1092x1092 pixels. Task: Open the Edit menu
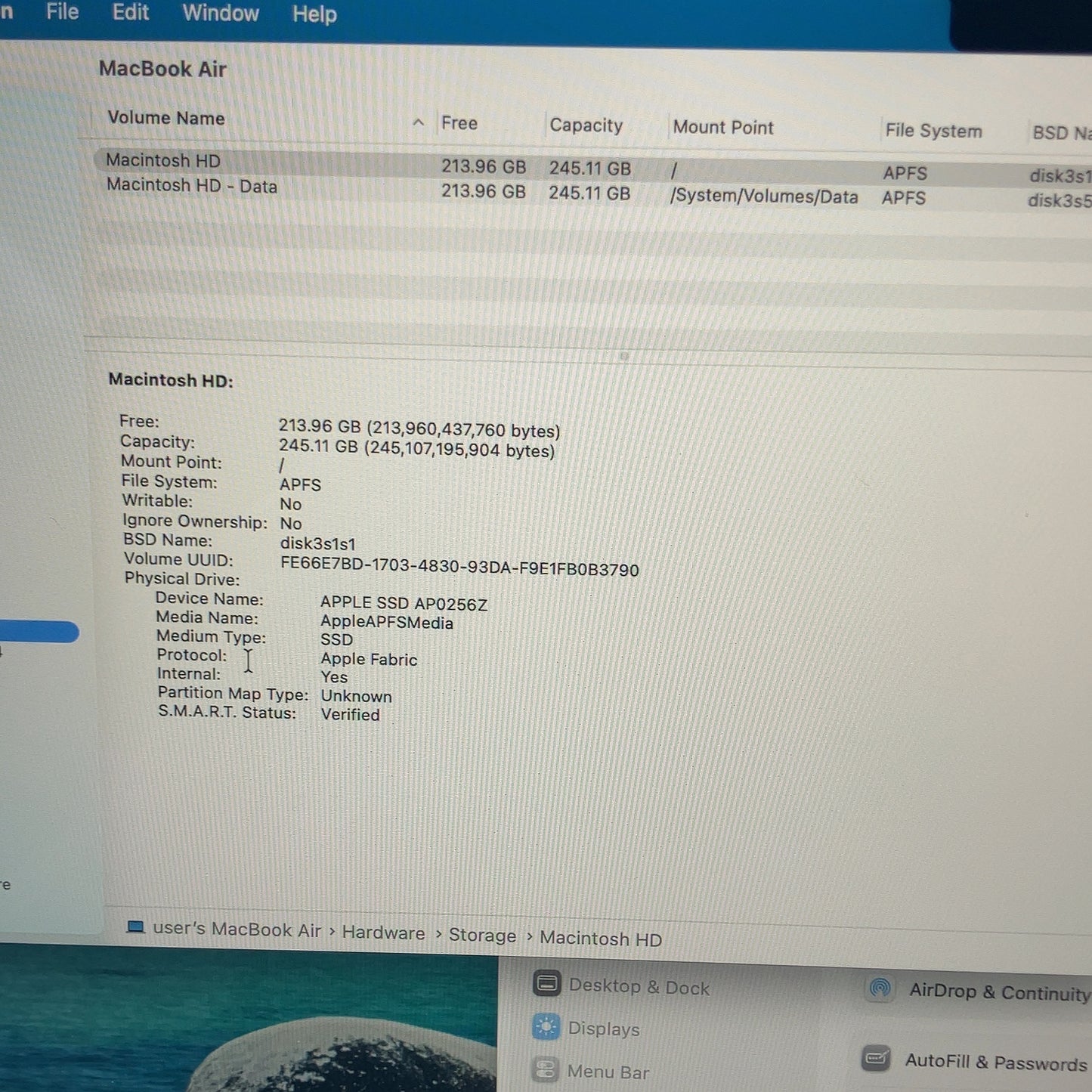(131, 13)
